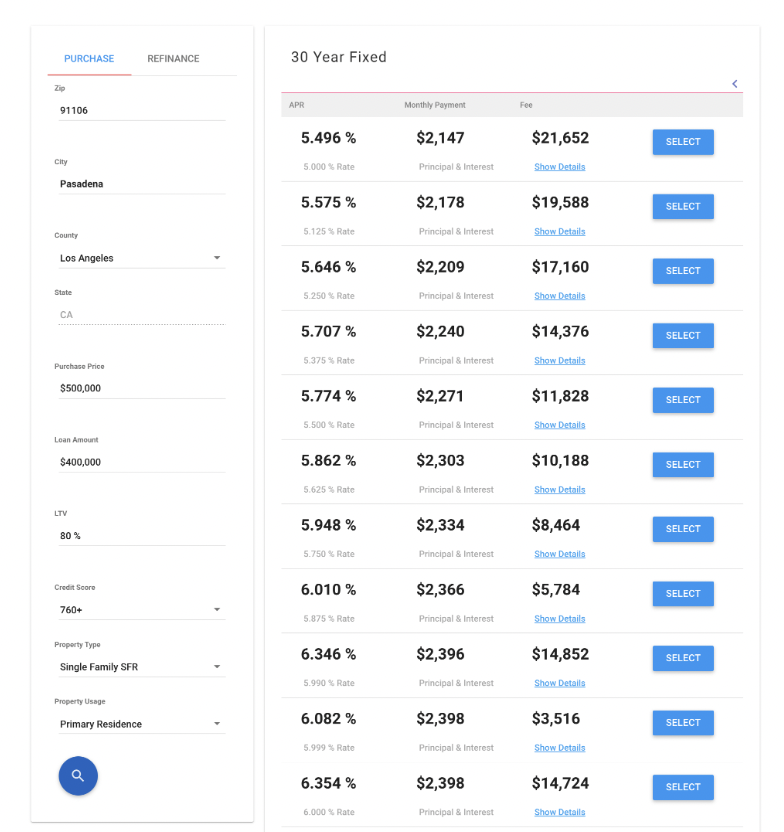This screenshot has width=784, height=832.
Task: Click the back chevron above the rate table
Action: click(x=735, y=84)
